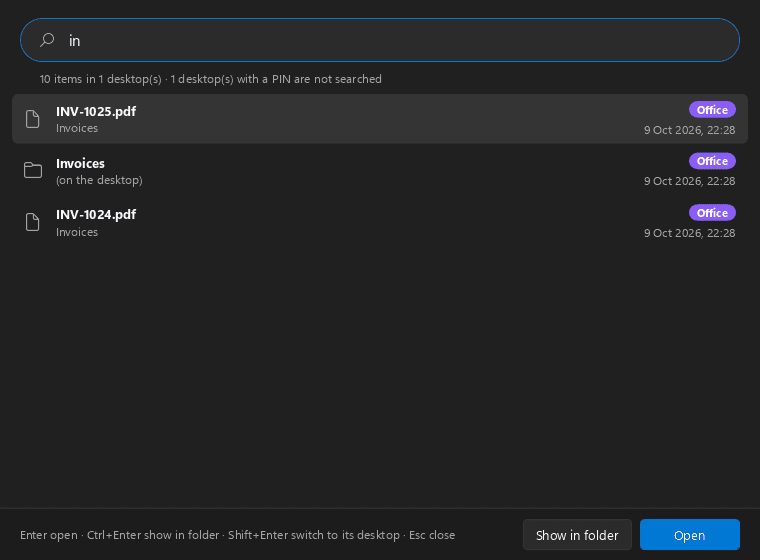Click "(on the desktop)" location text
The width and height of the screenshot is (760, 560).
coord(99,180)
